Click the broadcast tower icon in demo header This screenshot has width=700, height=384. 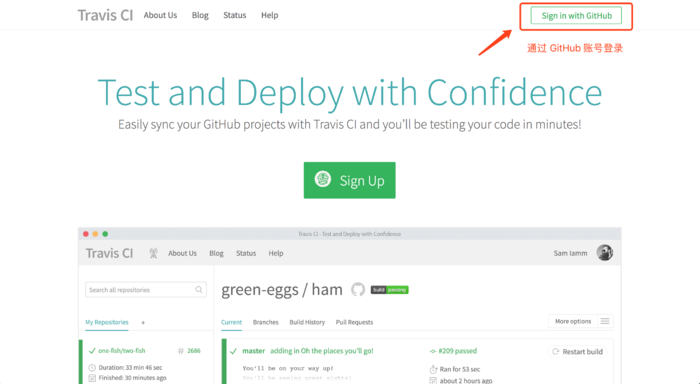click(153, 253)
